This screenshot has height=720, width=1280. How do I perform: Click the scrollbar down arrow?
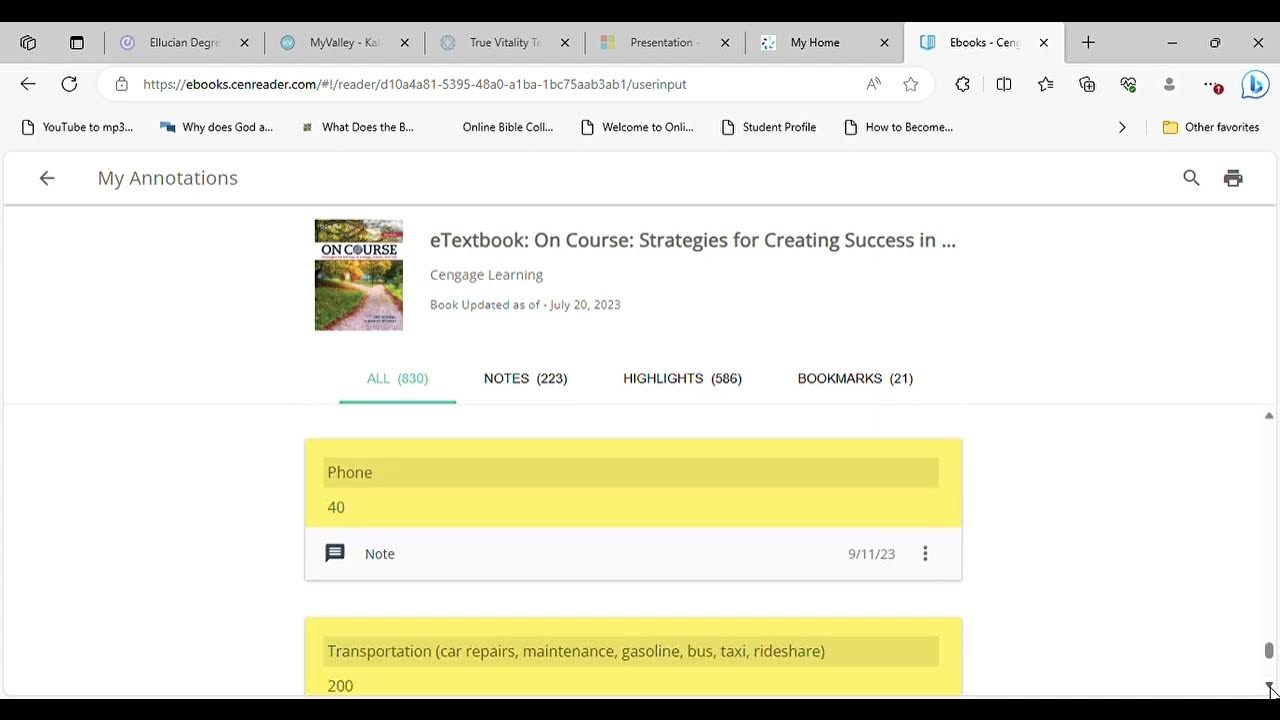click(x=1269, y=686)
